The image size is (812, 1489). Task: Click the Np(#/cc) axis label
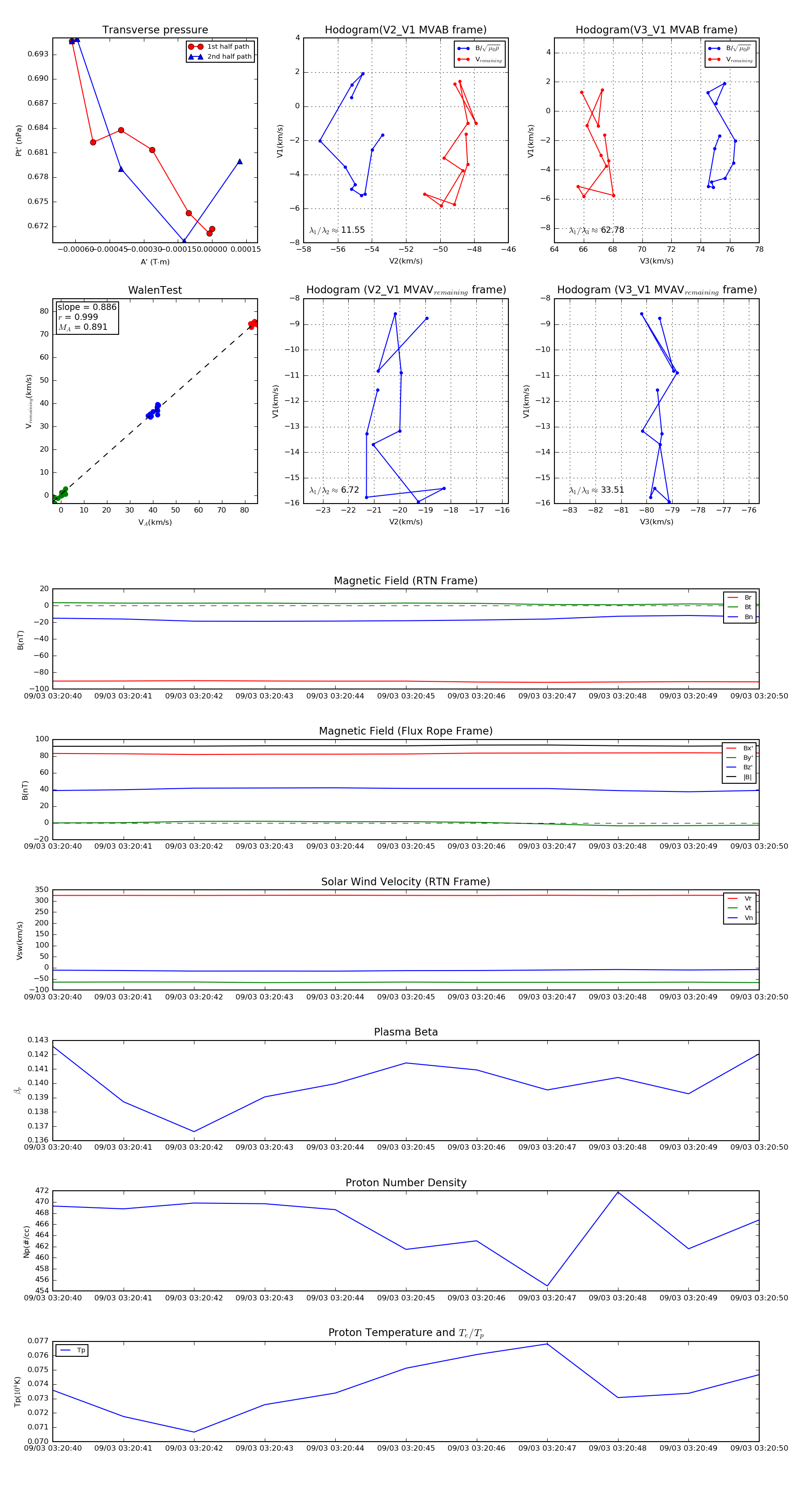pos(26,1242)
